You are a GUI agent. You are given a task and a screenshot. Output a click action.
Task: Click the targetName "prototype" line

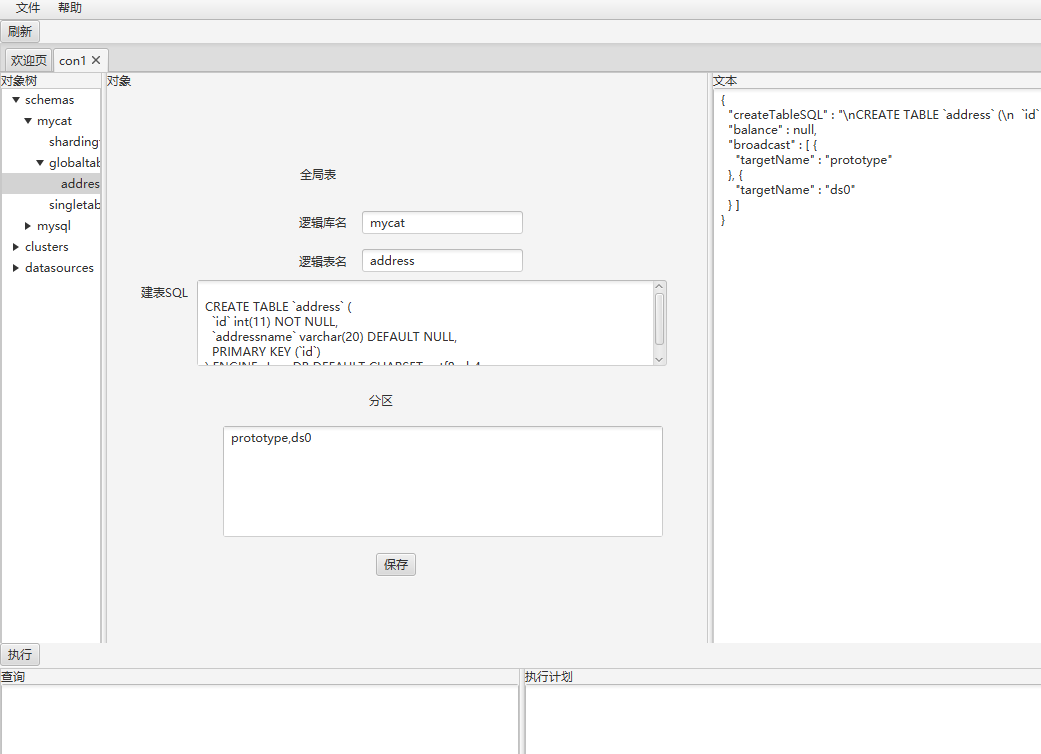pos(813,160)
